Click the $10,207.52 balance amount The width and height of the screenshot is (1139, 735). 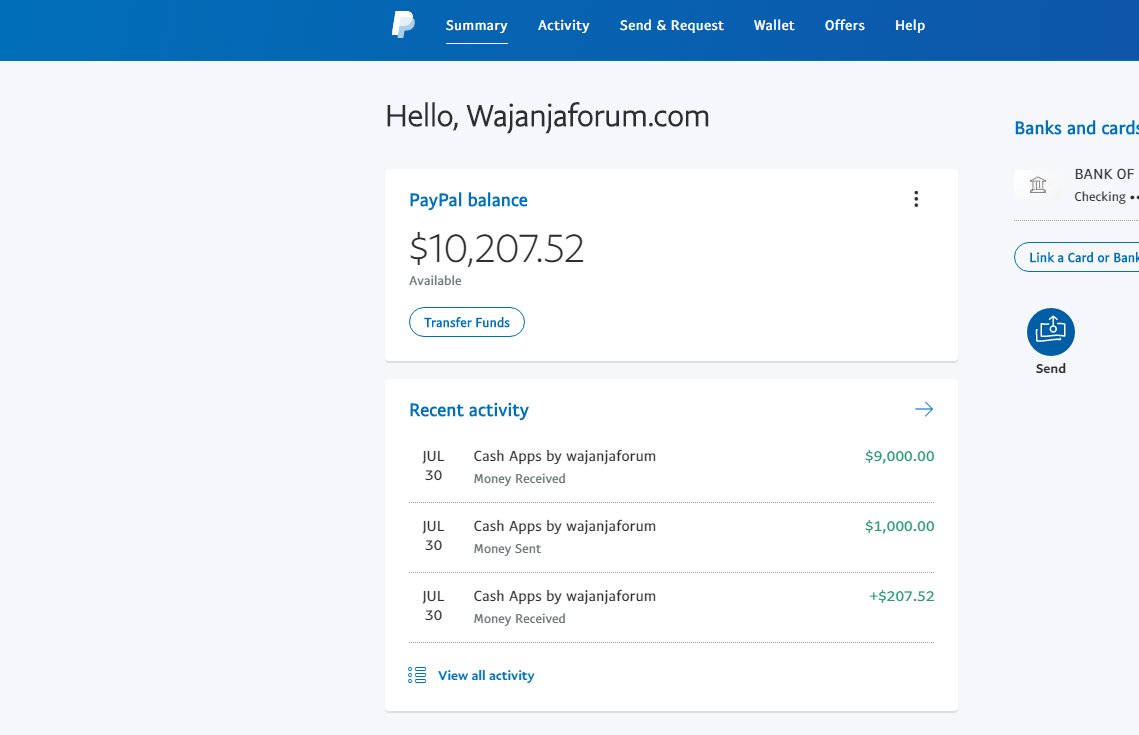(497, 249)
